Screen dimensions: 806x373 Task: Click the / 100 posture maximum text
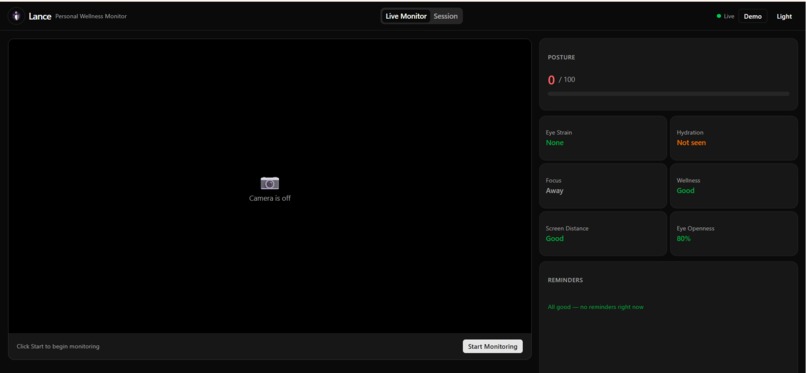[x=567, y=80]
